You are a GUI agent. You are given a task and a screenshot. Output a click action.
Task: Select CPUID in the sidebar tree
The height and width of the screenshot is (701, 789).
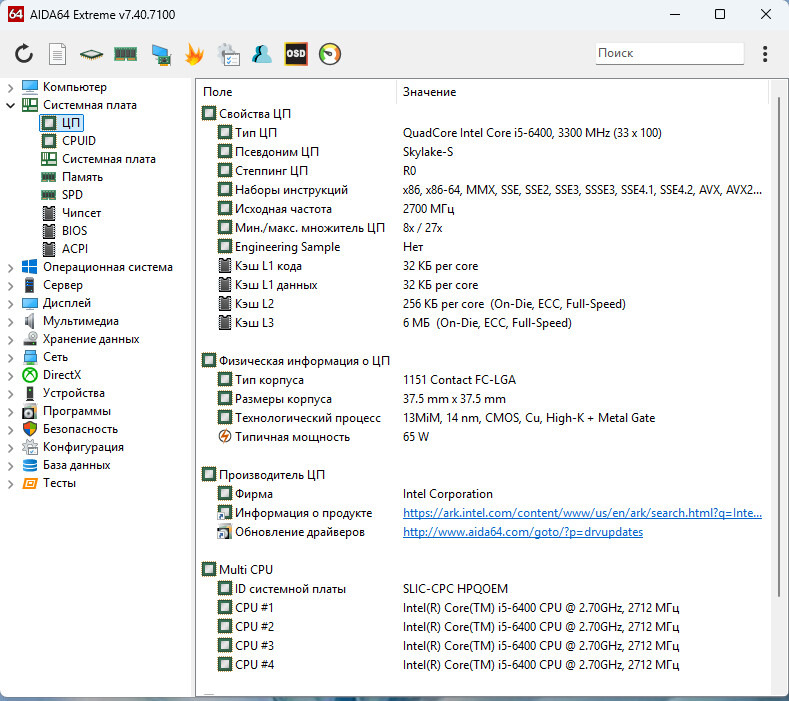click(78, 141)
